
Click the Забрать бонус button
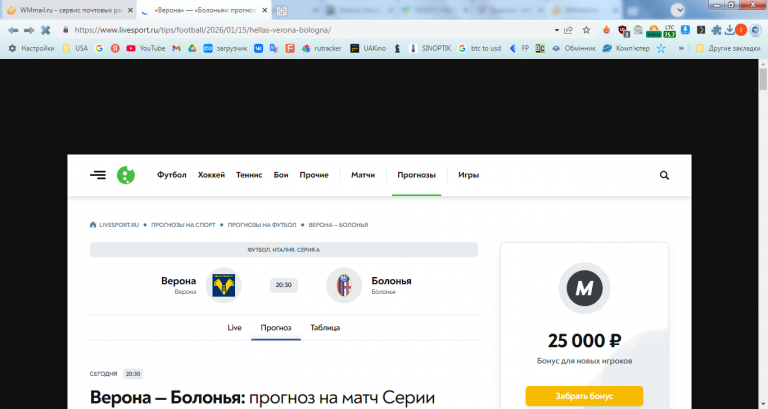[x=584, y=396]
